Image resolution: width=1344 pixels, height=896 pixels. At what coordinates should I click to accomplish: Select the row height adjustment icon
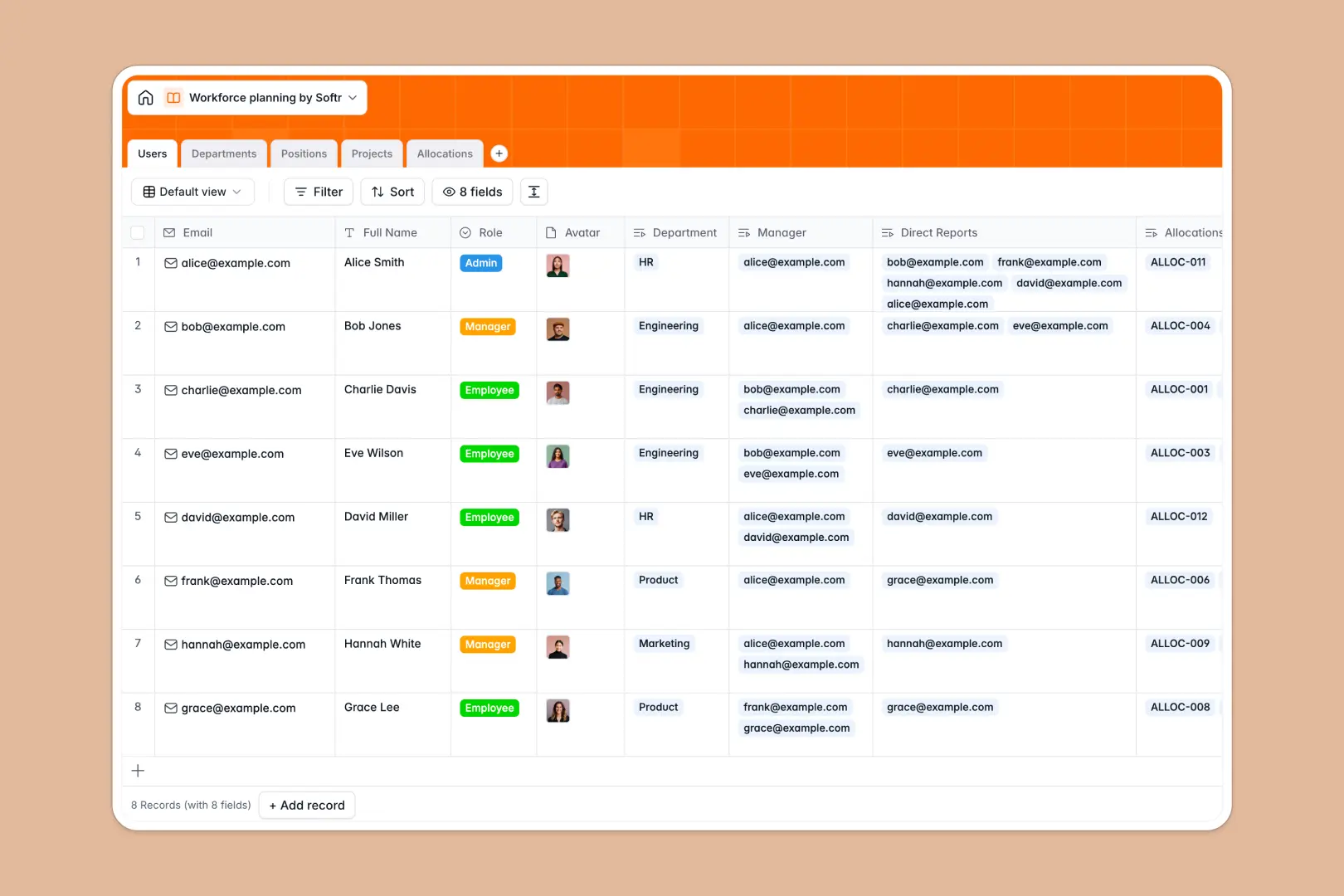[533, 192]
